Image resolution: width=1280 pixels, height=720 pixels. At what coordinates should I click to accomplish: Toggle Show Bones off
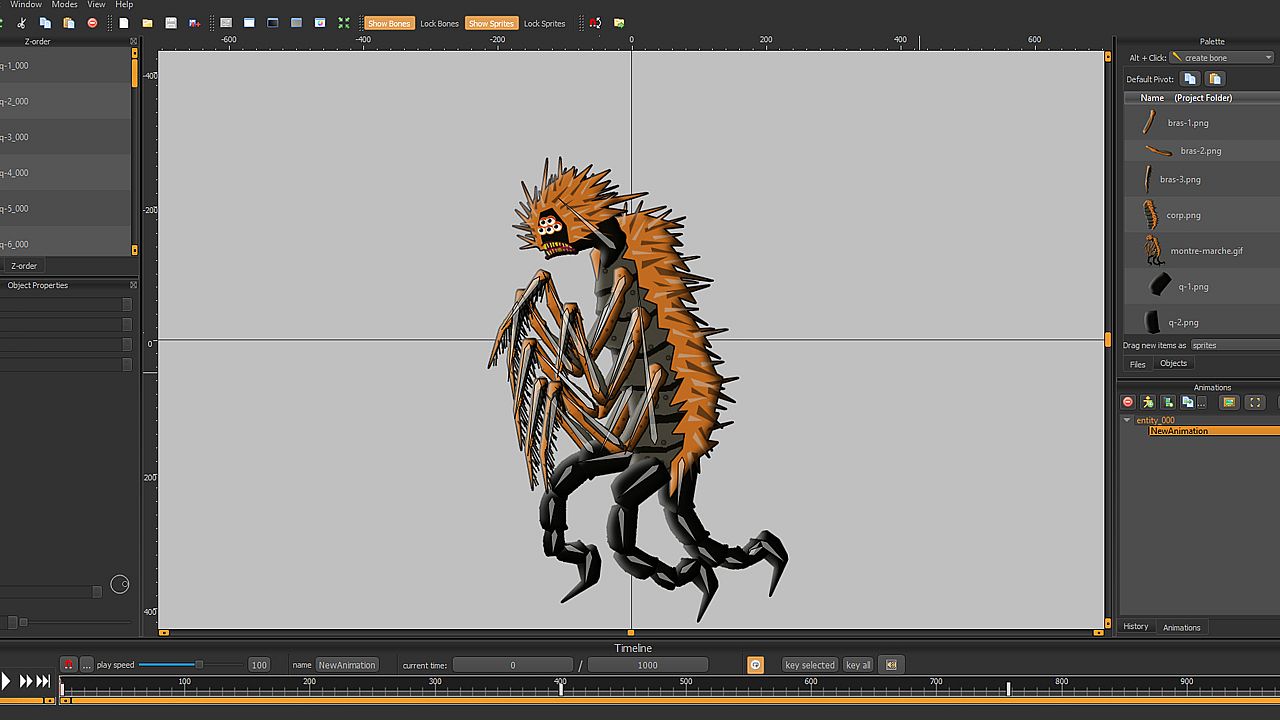click(x=389, y=23)
